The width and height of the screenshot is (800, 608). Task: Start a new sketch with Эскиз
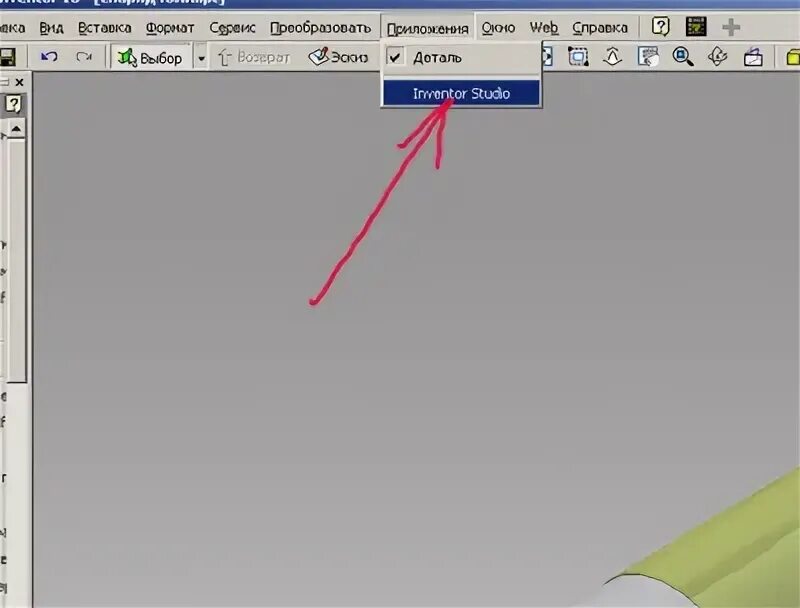[x=339, y=57]
